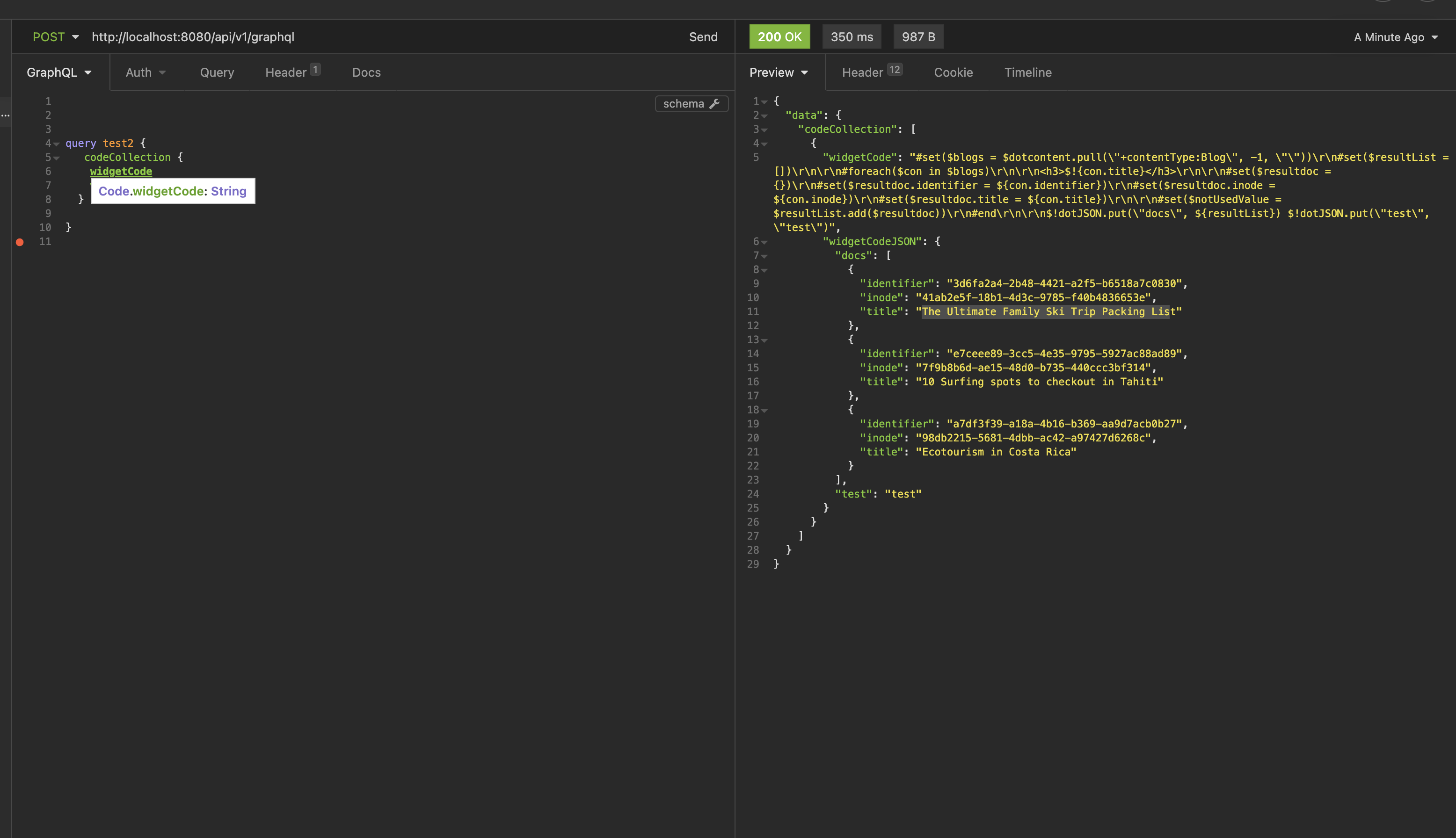The width and height of the screenshot is (1456, 838).
Task: Click the red dot beside line 11
Action: click(x=20, y=242)
